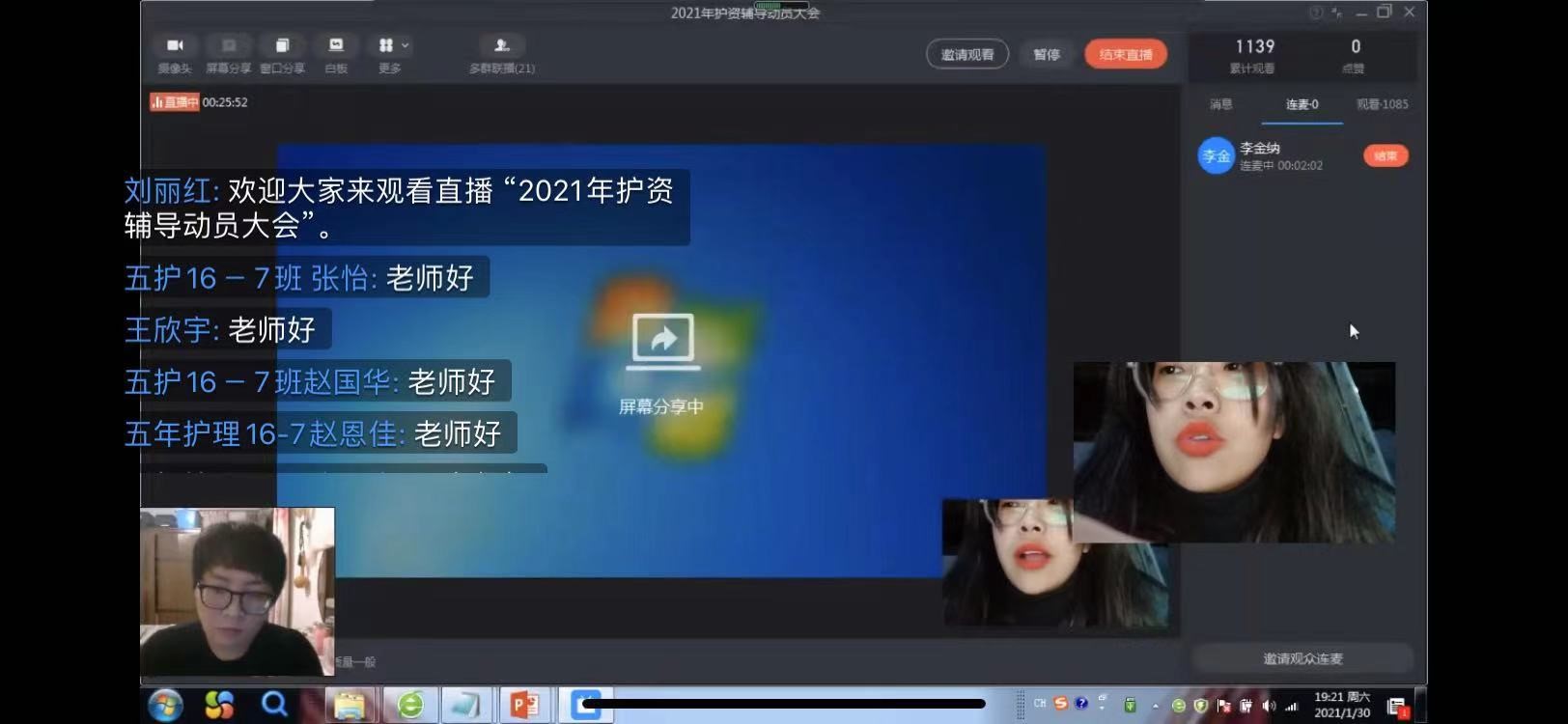Open the Windows Start menu orb
The height and width of the screenshot is (724, 1568).
coord(166,705)
